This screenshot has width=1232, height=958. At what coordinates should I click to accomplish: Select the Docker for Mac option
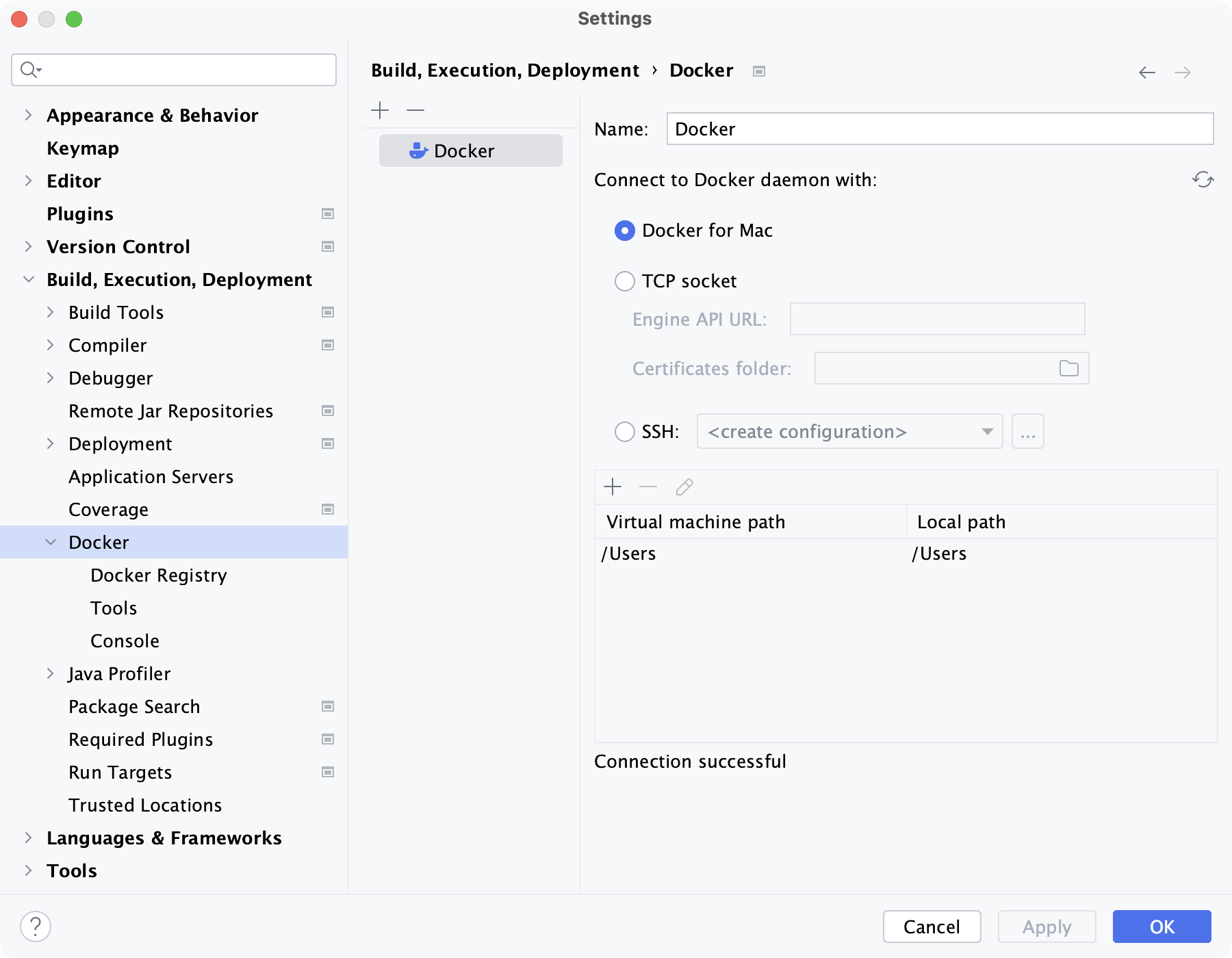(x=624, y=231)
